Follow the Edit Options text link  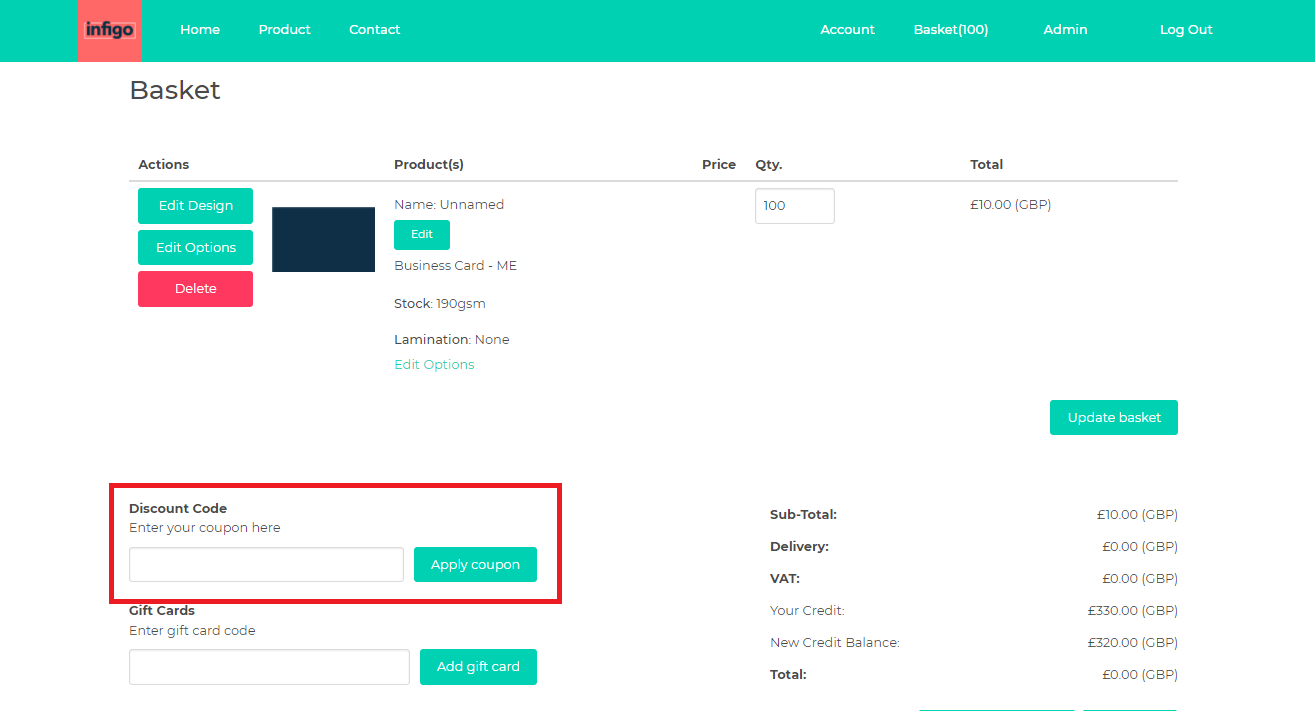pos(434,365)
